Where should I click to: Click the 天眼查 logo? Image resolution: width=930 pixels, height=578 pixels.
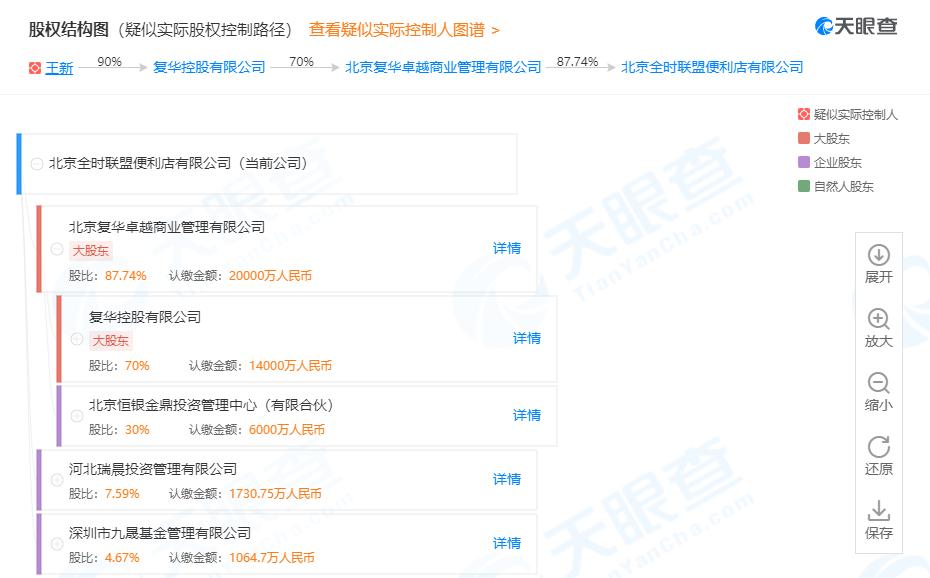(856, 26)
